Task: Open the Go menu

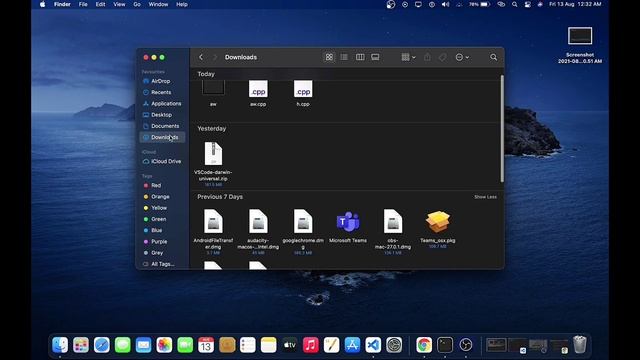Action: (137, 4)
